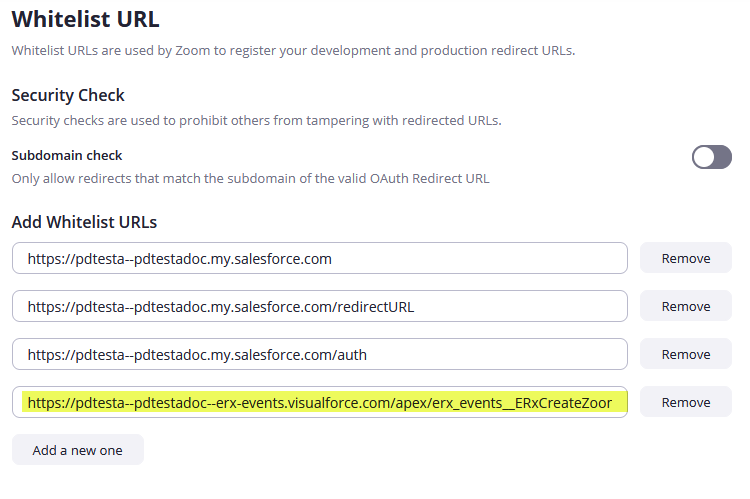
Task: Focus the whitelist field ending in /redirectURL
Action: pyautogui.click(x=320, y=306)
